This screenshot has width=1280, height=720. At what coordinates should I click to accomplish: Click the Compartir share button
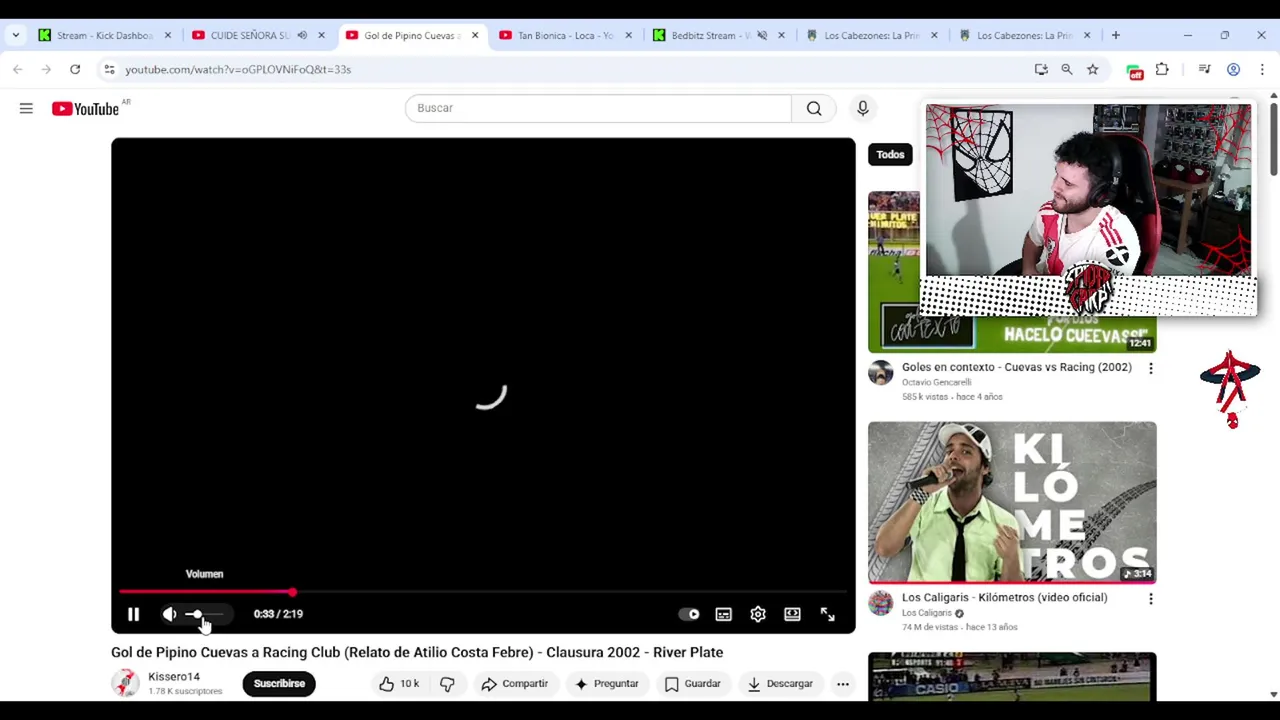[x=514, y=684]
